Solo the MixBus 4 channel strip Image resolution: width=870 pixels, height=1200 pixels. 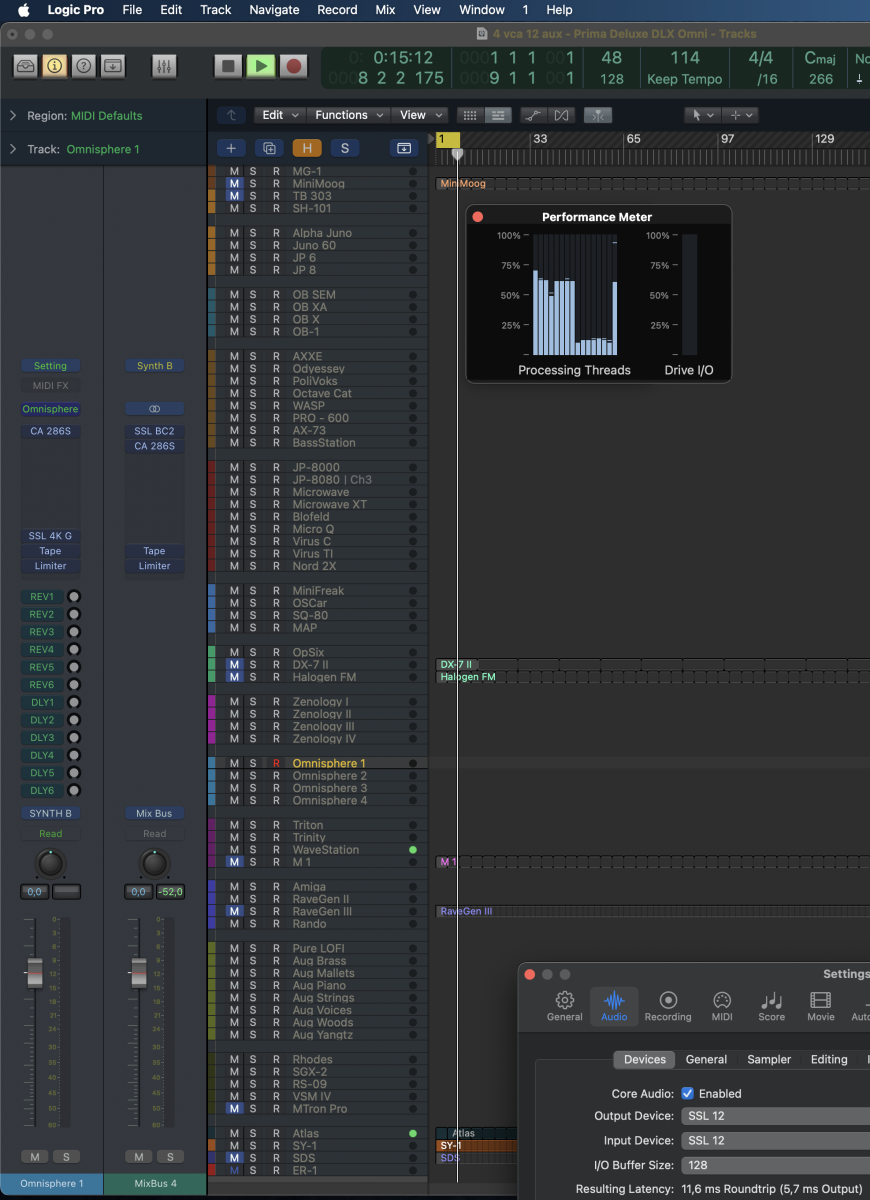[170, 1157]
